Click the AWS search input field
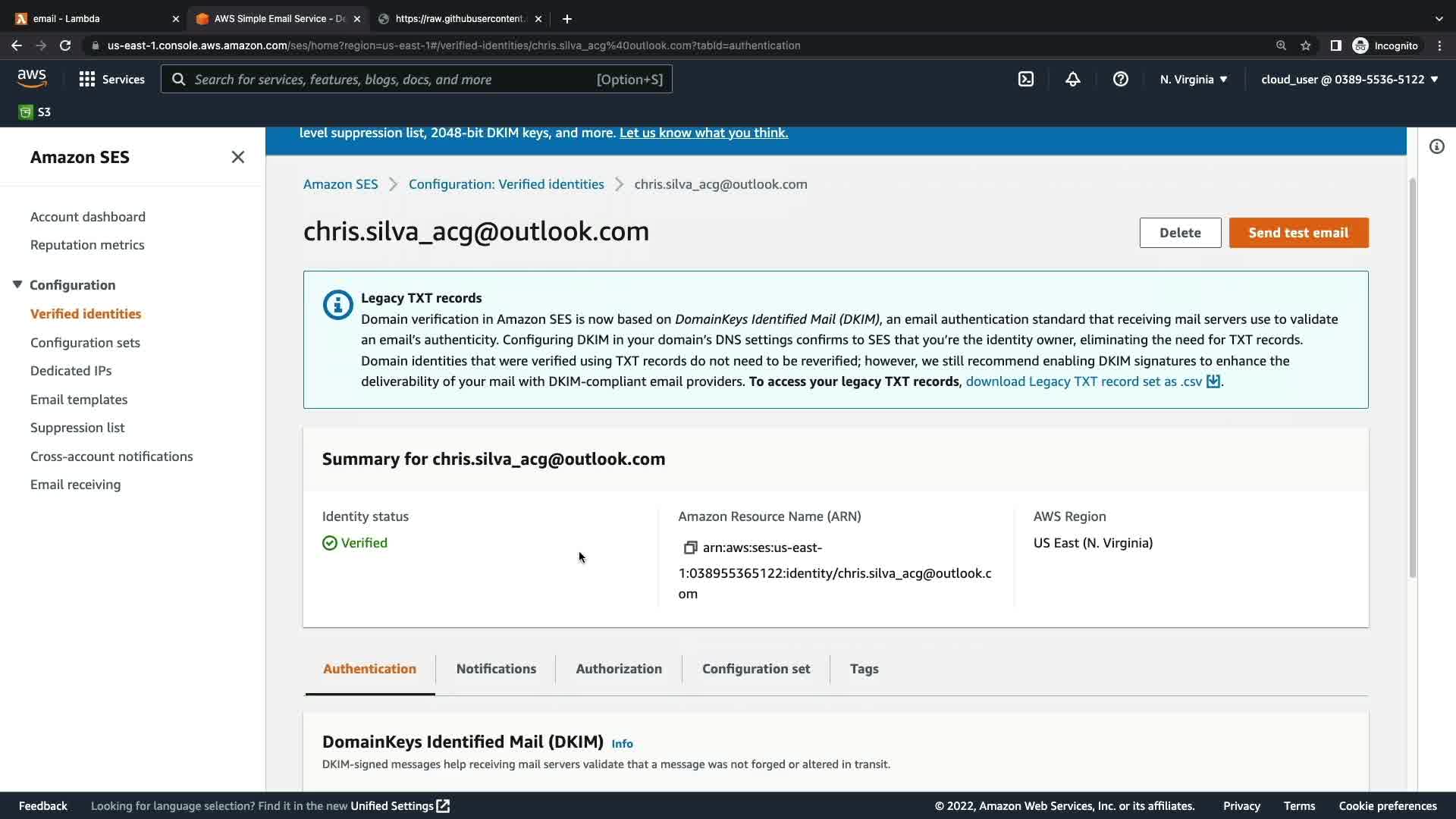This screenshot has height=819, width=1456. (x=394, y=80)
